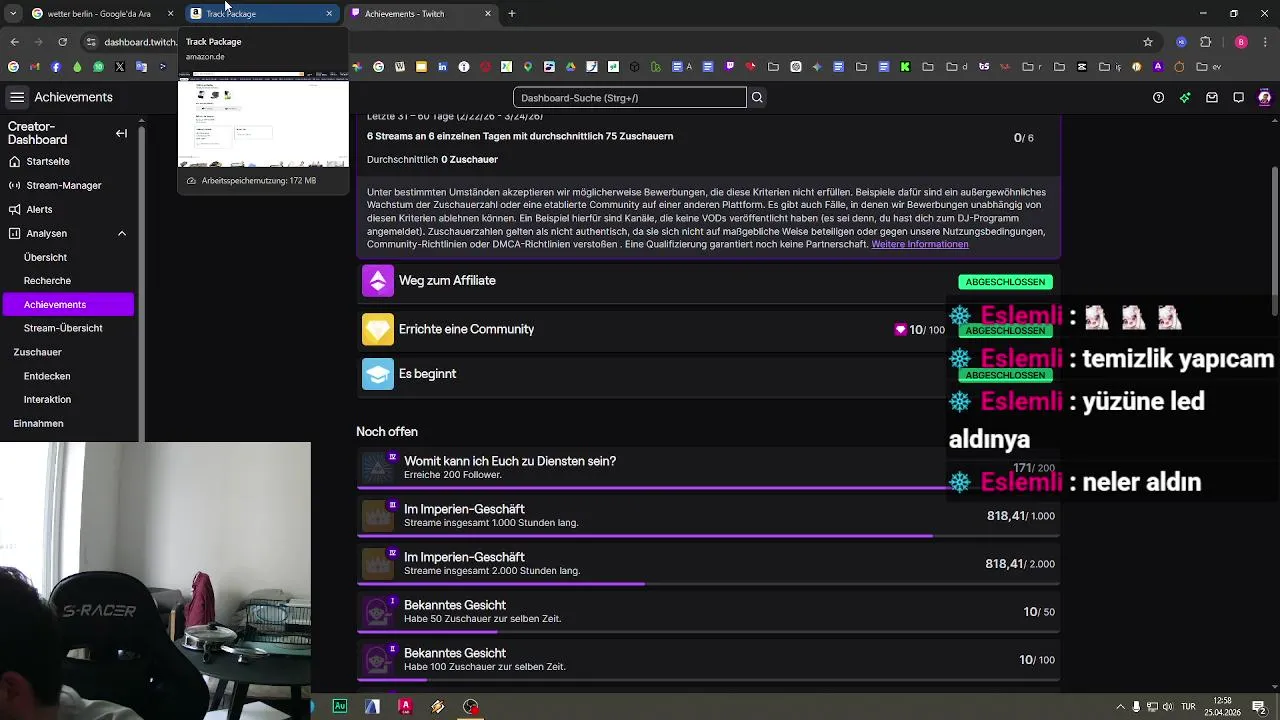Image resolution: width=1280 pixels, height=720 pixels.
Task: Click the taskbar volume speaker icon
Action: click(1167, 707)
